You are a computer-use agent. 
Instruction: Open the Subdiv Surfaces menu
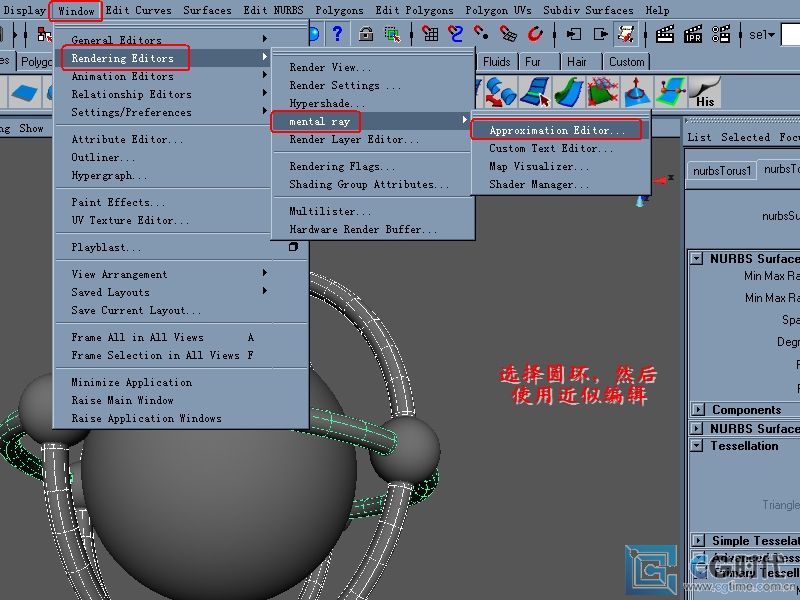[x=588, y=10]
